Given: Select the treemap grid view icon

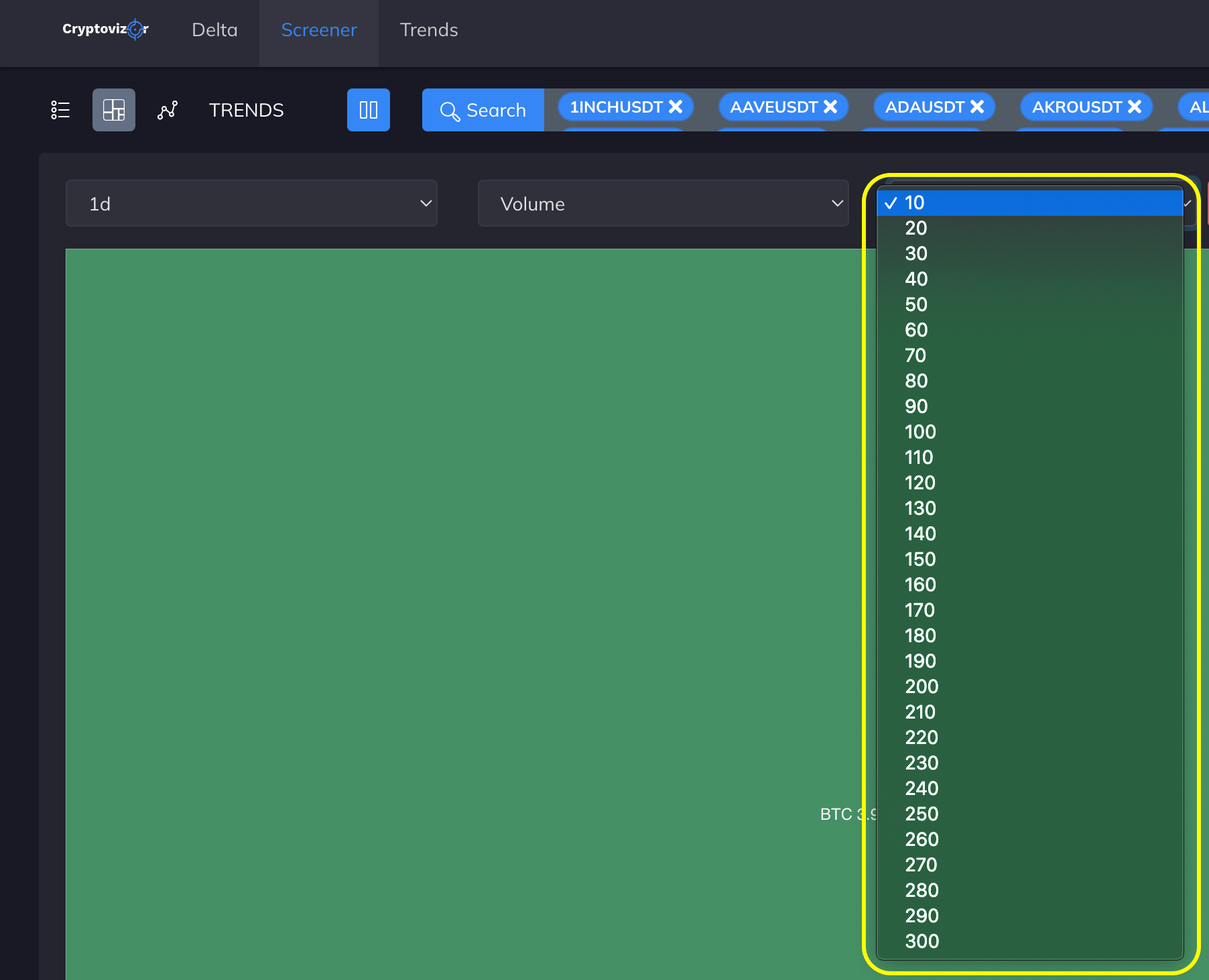Looking at the screenshot, I should pyautogui.click(x=114, y=110).
